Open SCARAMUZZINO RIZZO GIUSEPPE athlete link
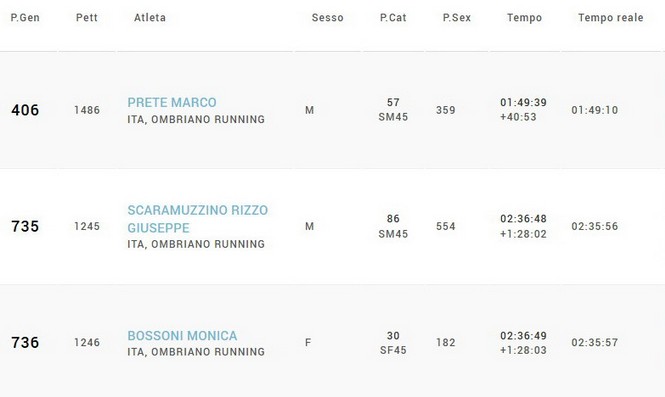665x397 pixels. [x=198, y=219]
